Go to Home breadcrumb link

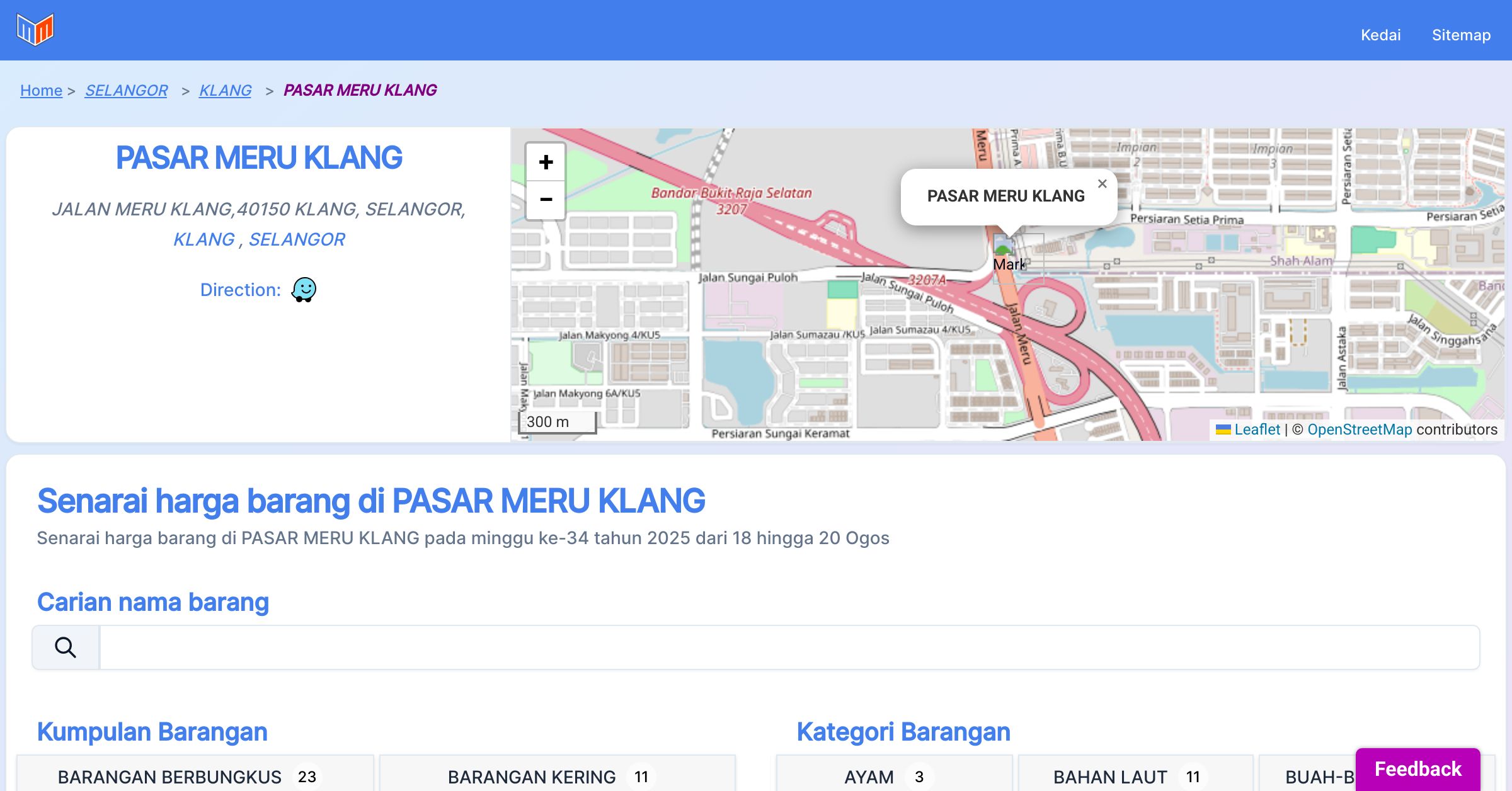click(41, 90)
